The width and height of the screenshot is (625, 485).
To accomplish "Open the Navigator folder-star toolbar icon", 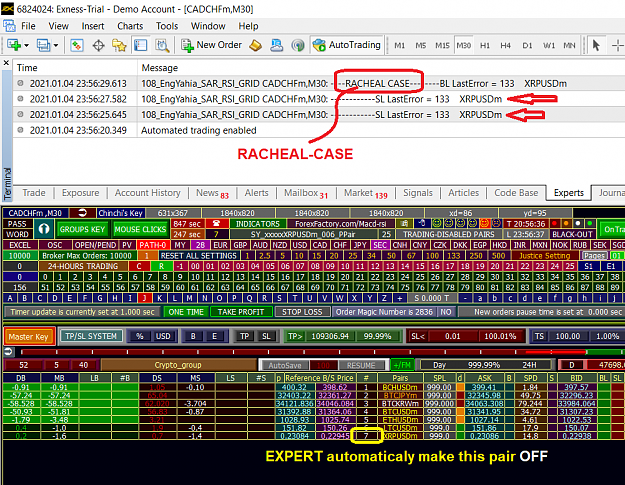I will pyautogui.click(x=119, y=45).
